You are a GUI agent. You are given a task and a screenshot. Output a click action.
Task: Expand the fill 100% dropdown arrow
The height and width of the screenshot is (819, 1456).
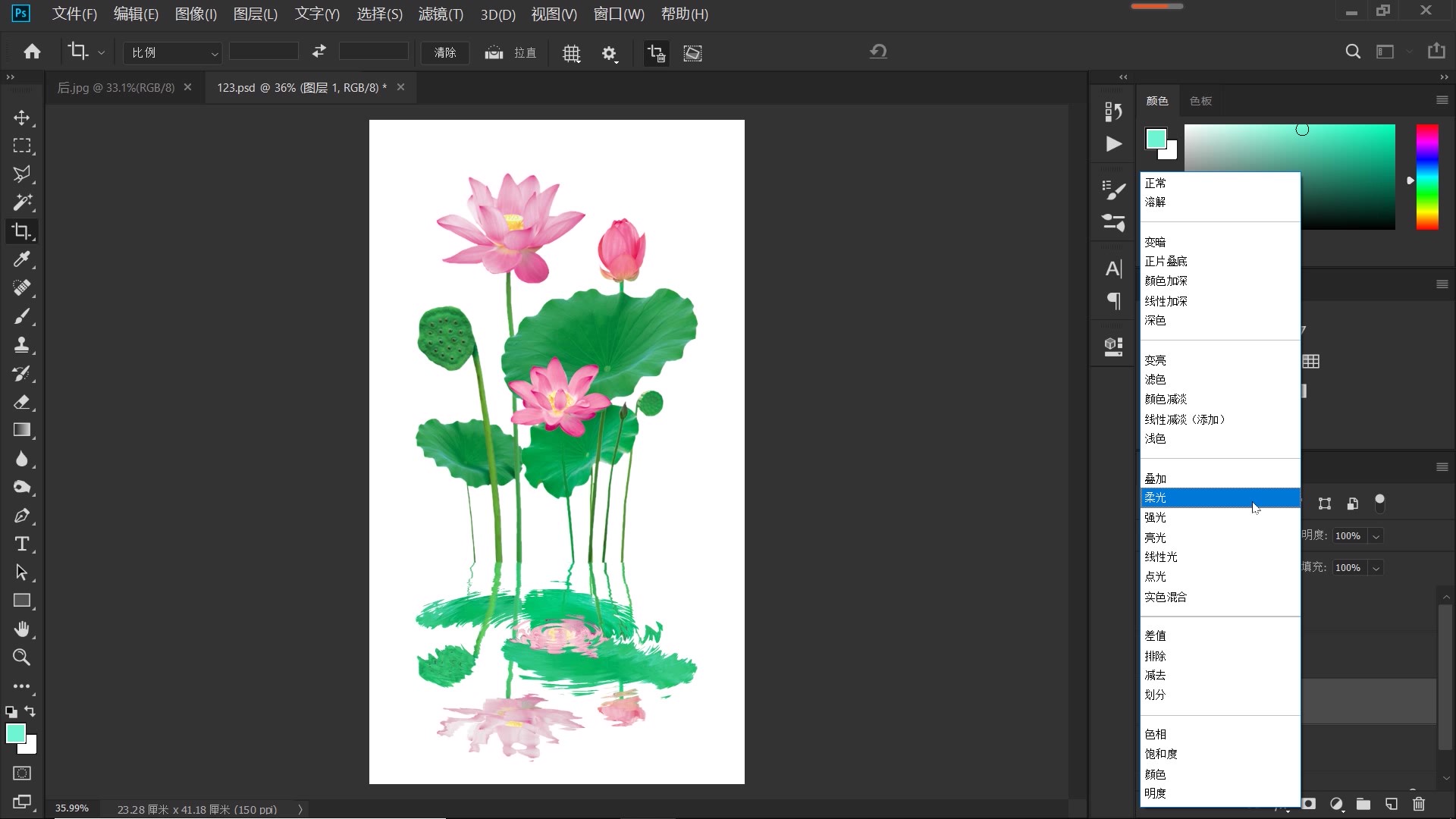[1376, 568]
